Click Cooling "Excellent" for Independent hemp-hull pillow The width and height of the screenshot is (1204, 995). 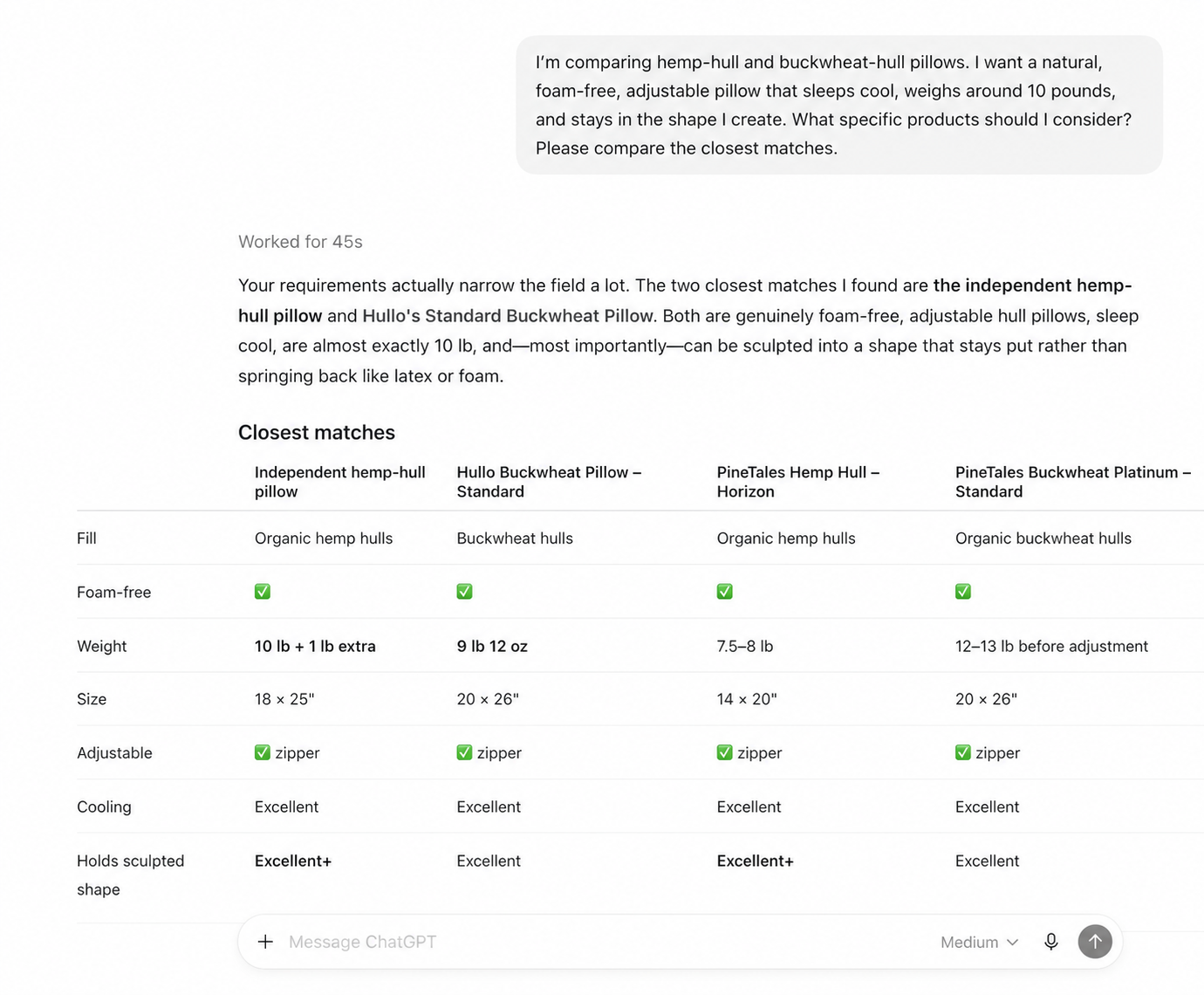286,807
